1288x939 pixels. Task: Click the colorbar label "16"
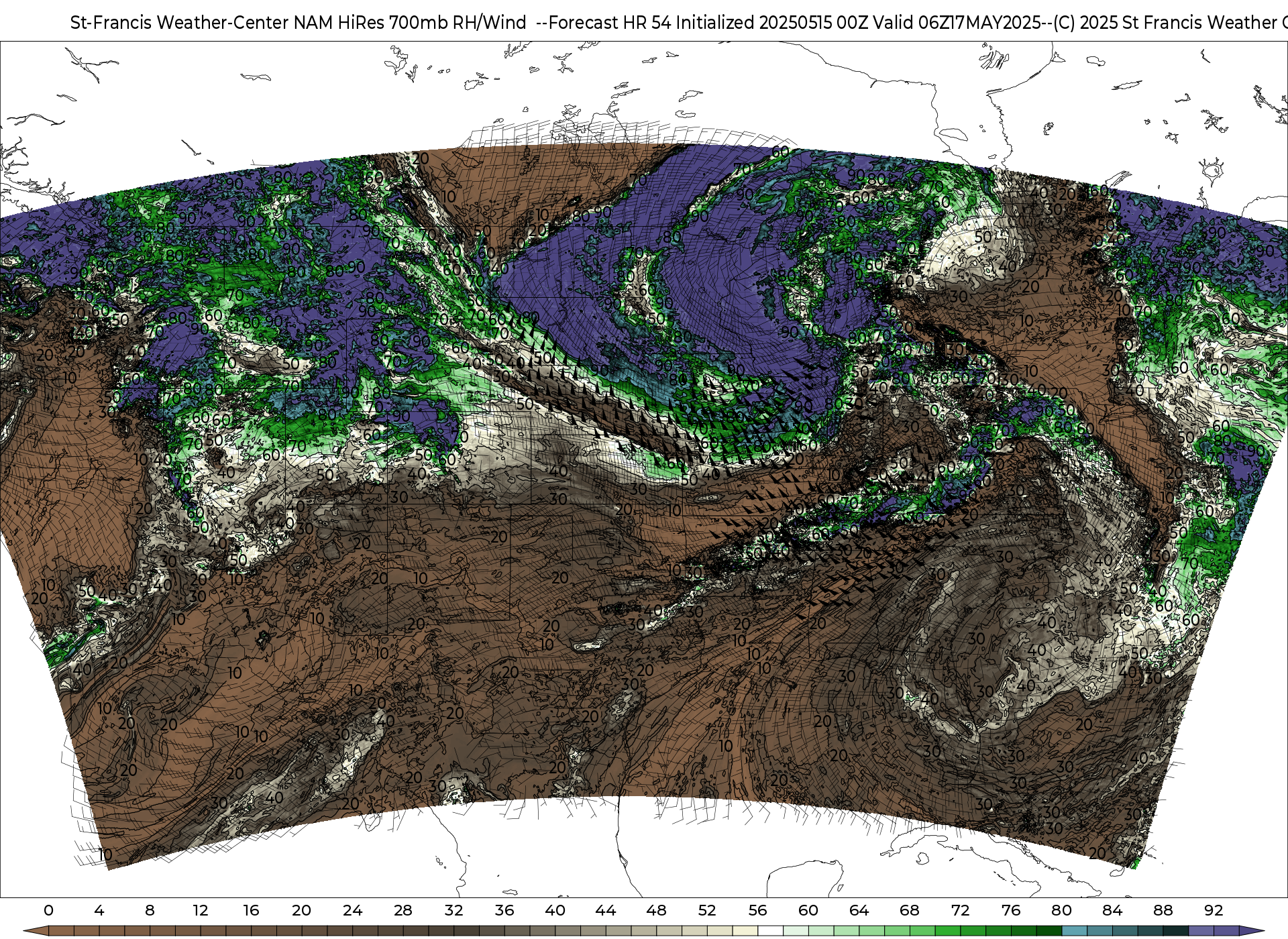coord(251,910)
